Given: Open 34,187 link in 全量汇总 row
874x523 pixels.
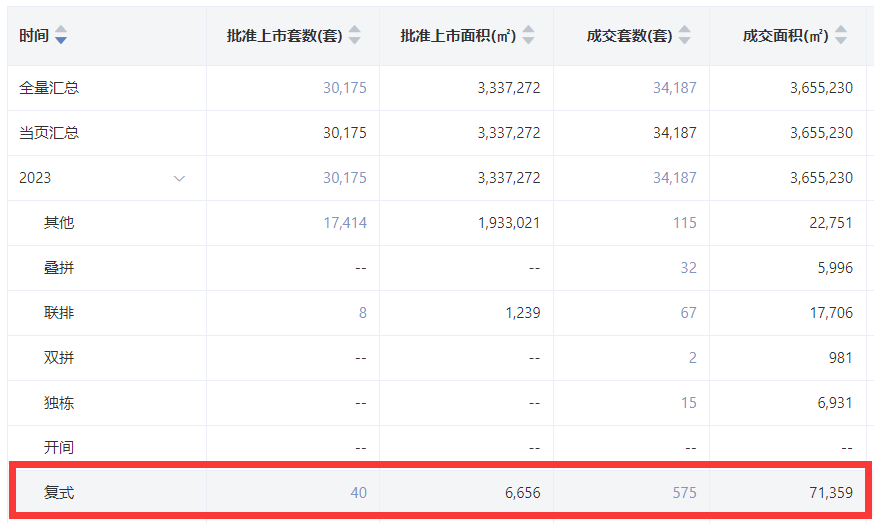Looking at the screenshot, I should click(x=674, y=88).
